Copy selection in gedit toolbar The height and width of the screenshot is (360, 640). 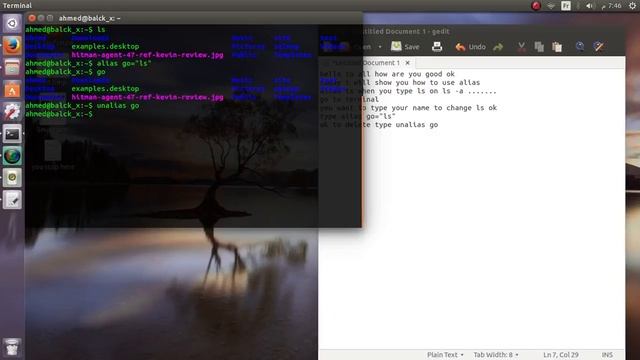coord(539,47)
